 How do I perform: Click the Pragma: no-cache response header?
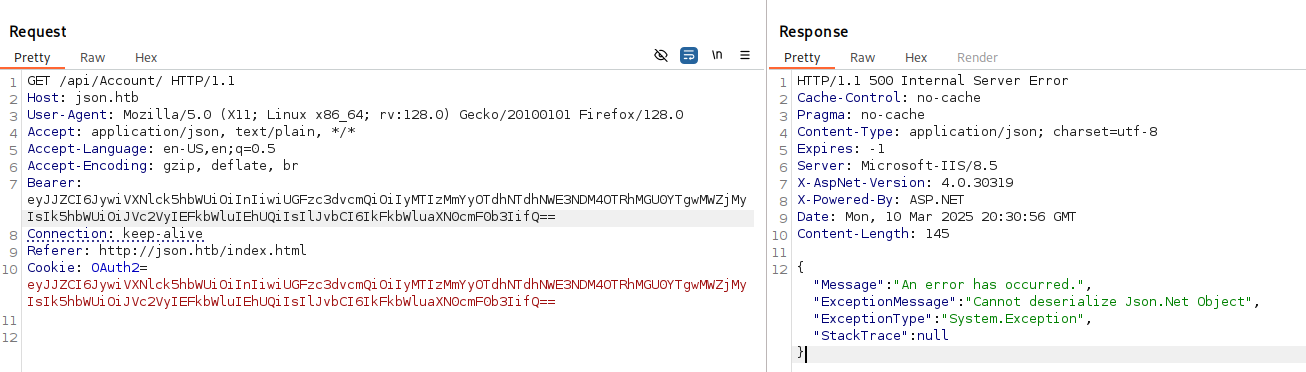point(861,115)
